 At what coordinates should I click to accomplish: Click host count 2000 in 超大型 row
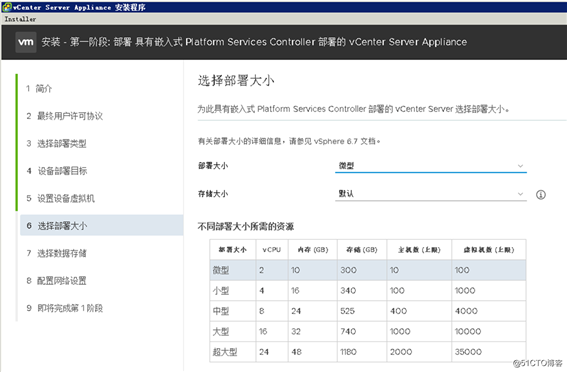coord(401,352)
